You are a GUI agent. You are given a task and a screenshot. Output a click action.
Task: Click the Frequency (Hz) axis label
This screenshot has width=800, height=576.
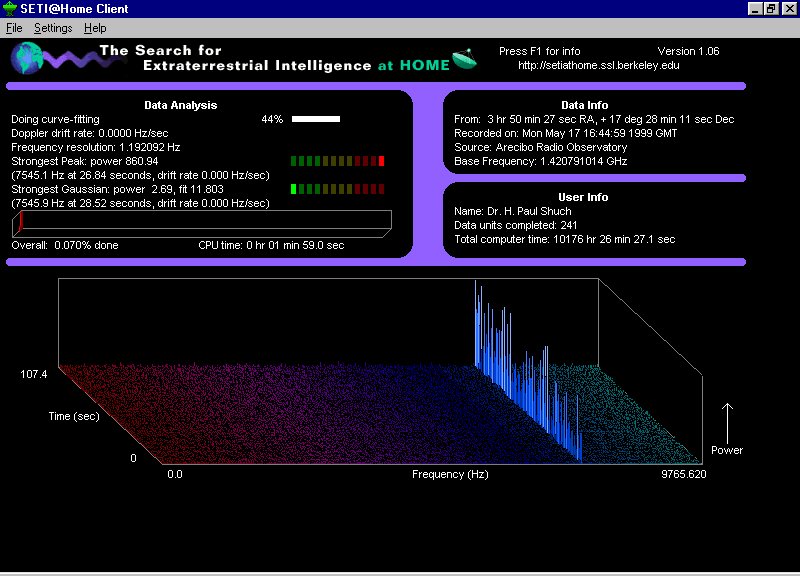point(450,474)
